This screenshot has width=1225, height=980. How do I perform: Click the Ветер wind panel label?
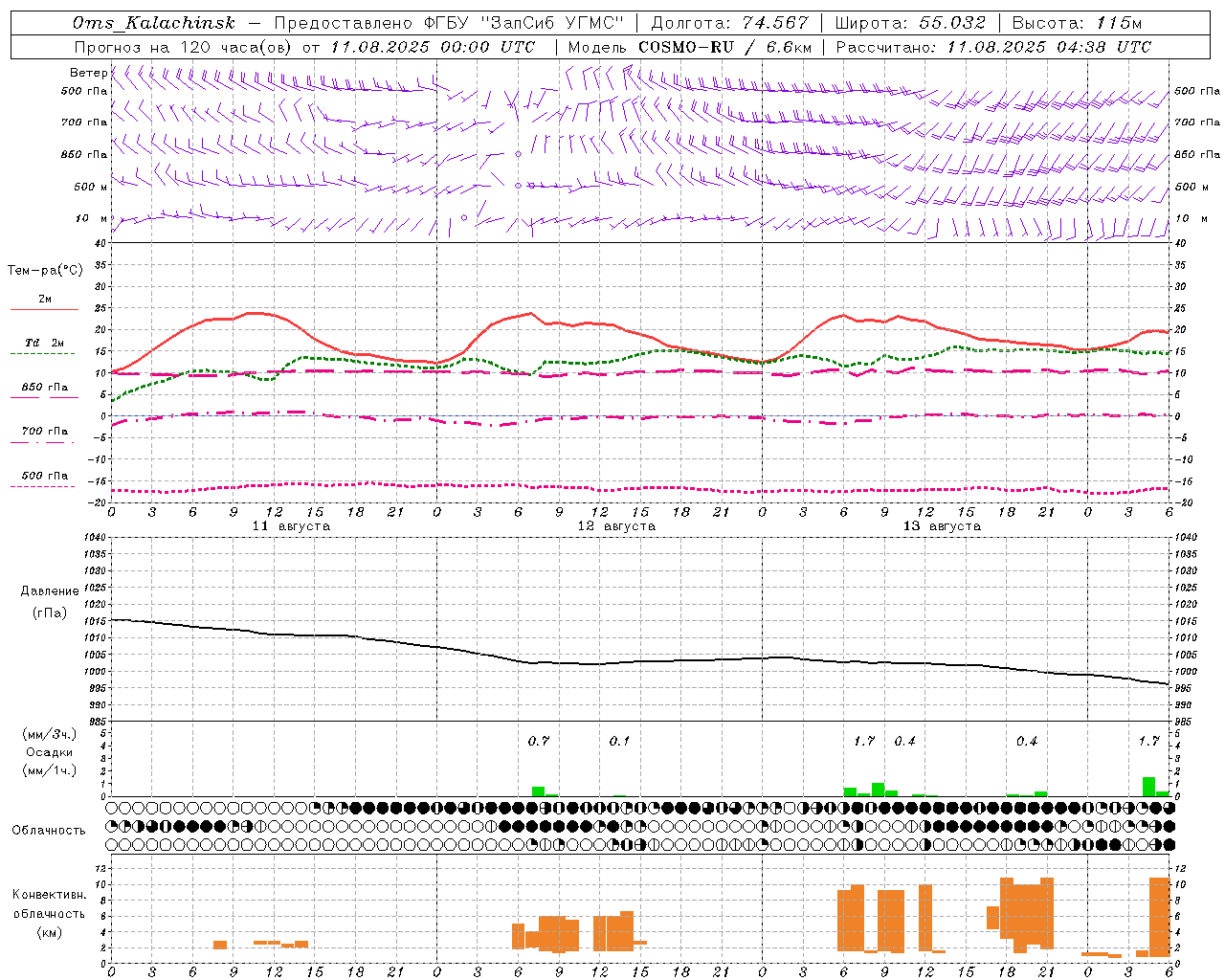(88, 73)
